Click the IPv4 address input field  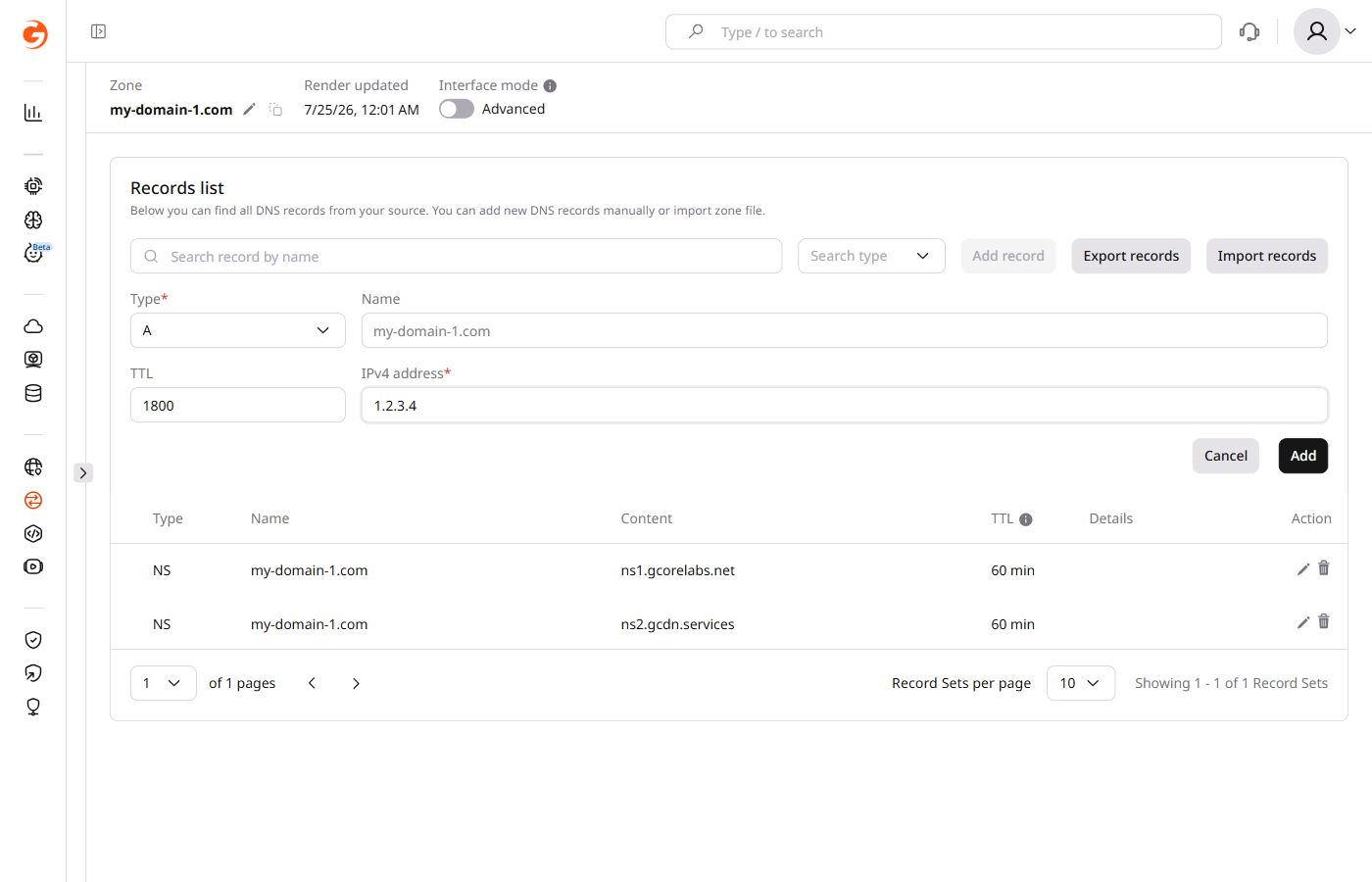[x=845, y=405]
